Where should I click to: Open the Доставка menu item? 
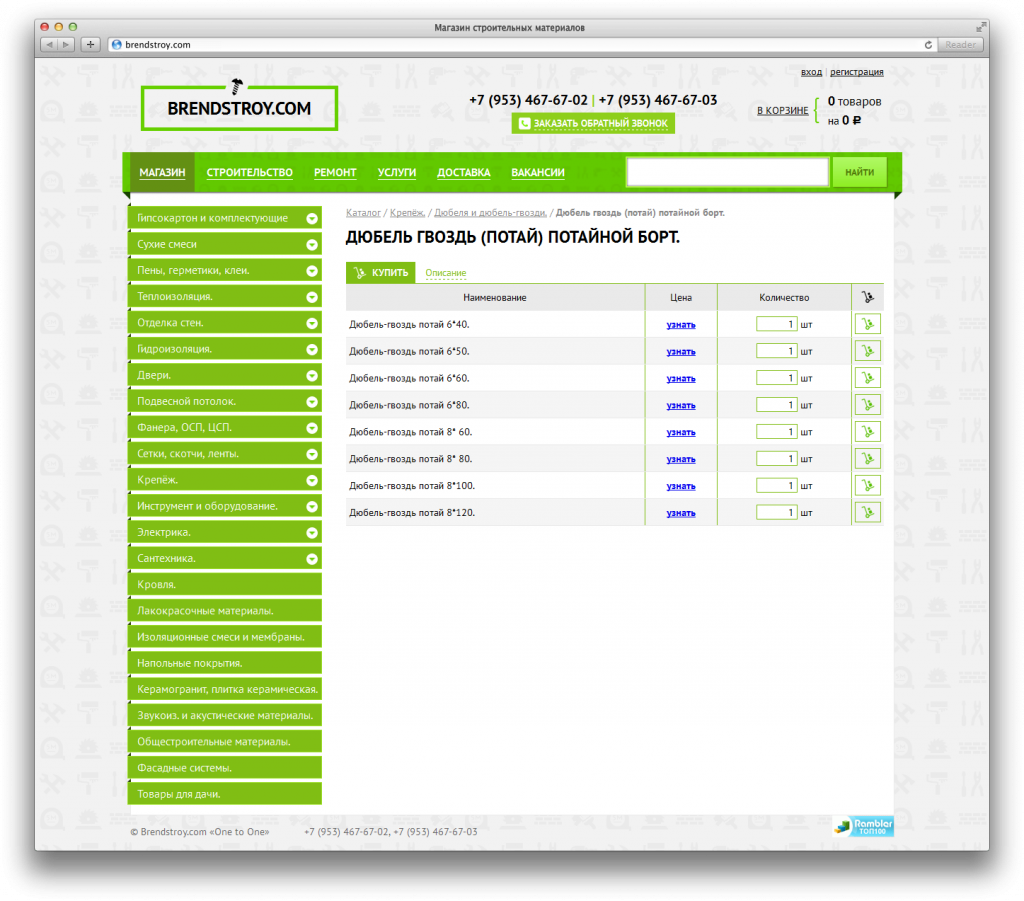464,172
